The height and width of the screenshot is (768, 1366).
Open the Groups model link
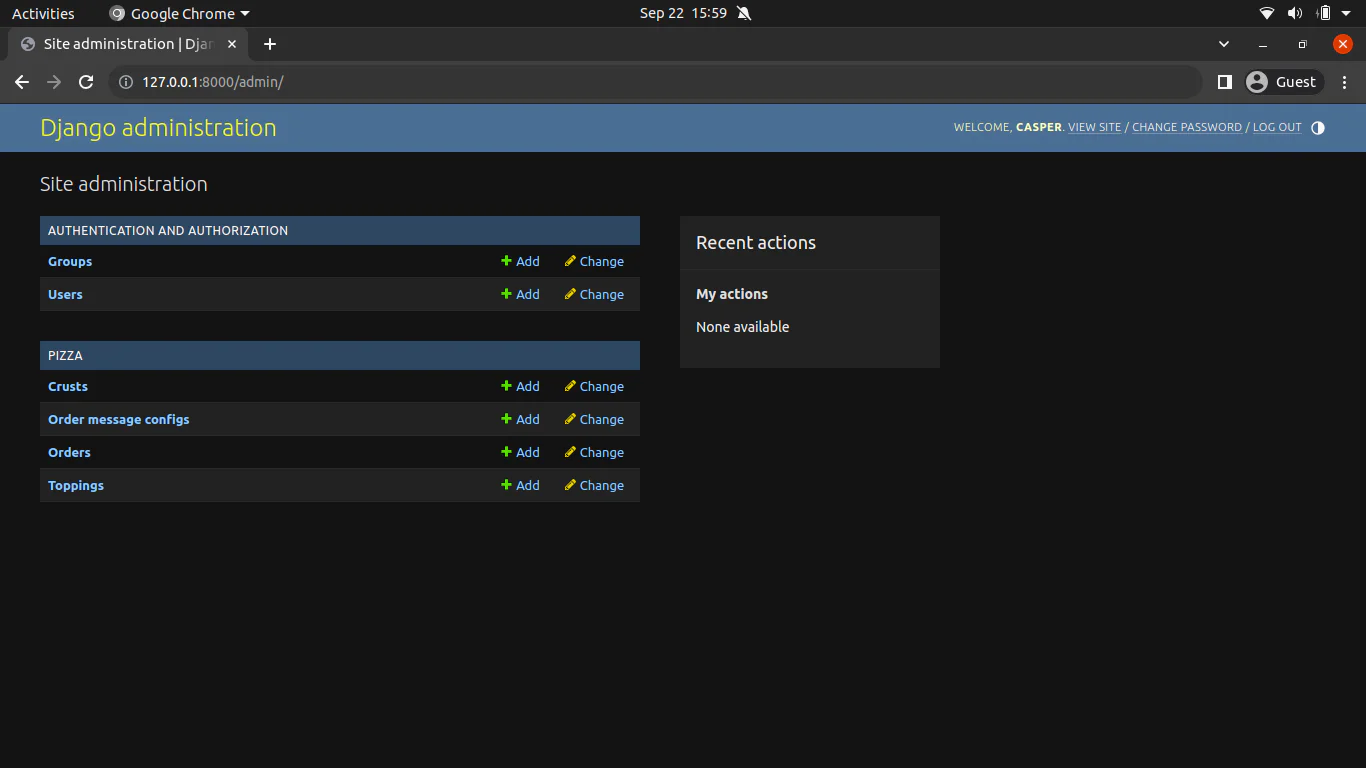70,262
